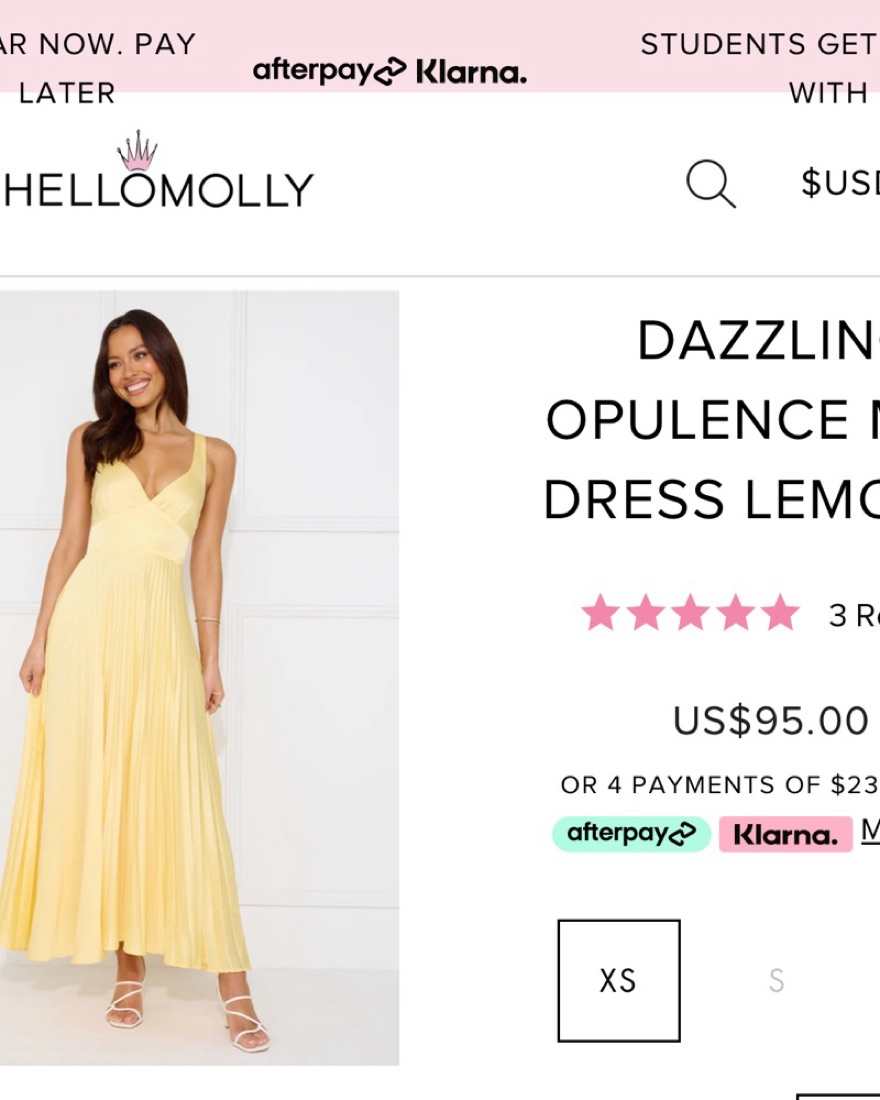Click the US$95.00 price

770,721
